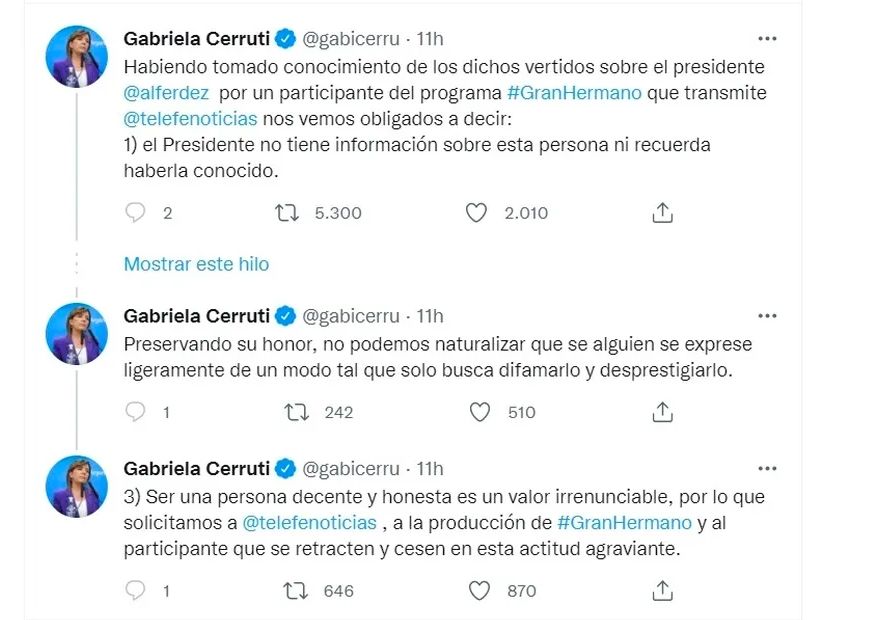Reply to the 'Preservando su honor' tweet
The height and width of the screenshot is (620, 877).
[x=136, y=412]
